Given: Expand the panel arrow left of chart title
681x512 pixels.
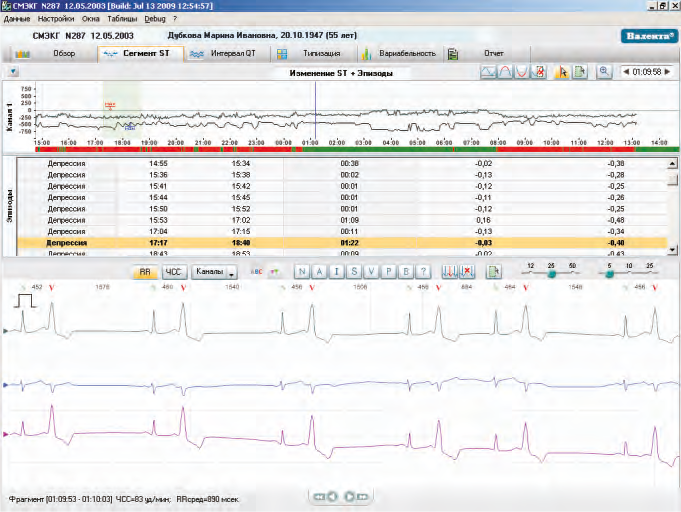Looking at the screenshot, I should [x=12, y=73].
